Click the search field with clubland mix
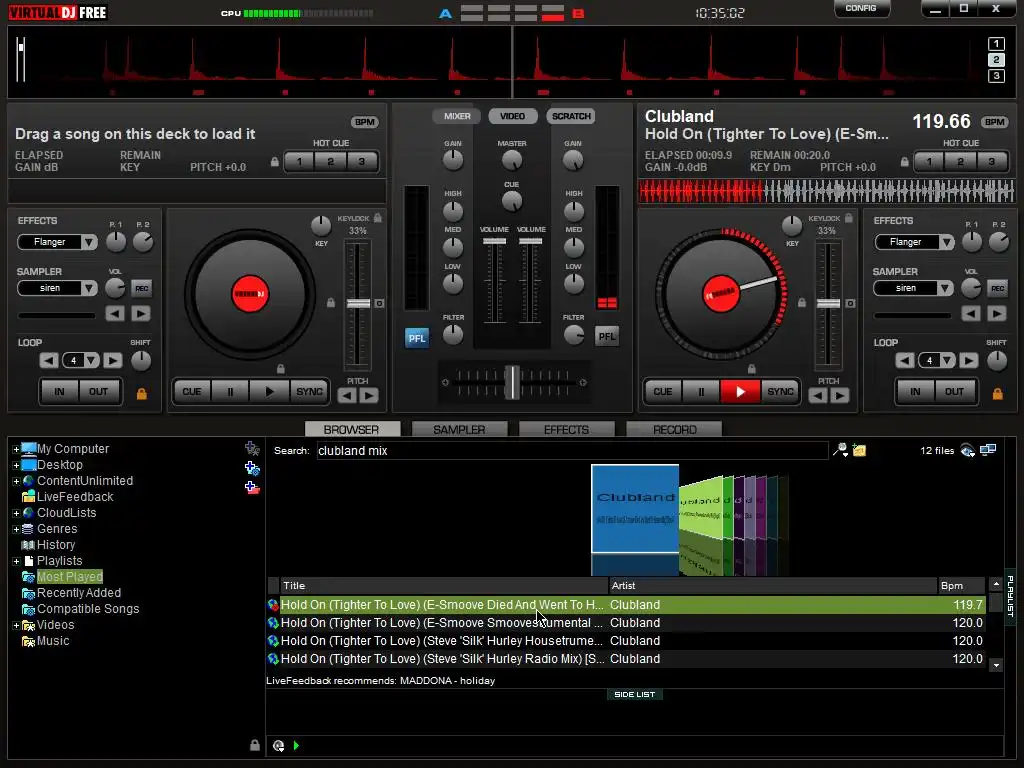 click(x=572, y=451)
